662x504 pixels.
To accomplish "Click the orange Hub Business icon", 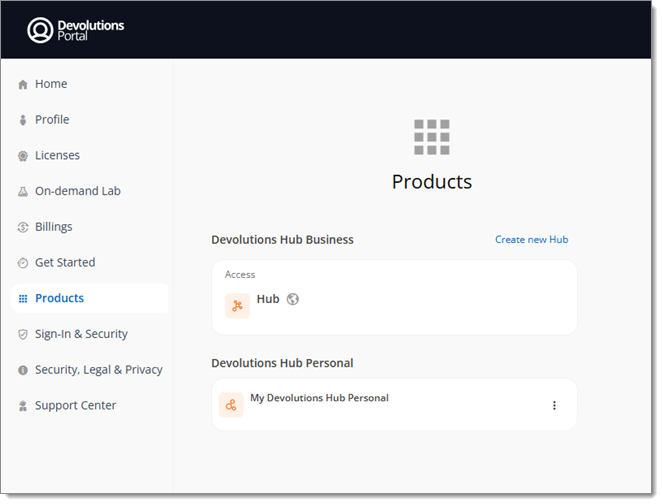I will tap(237, 306).
